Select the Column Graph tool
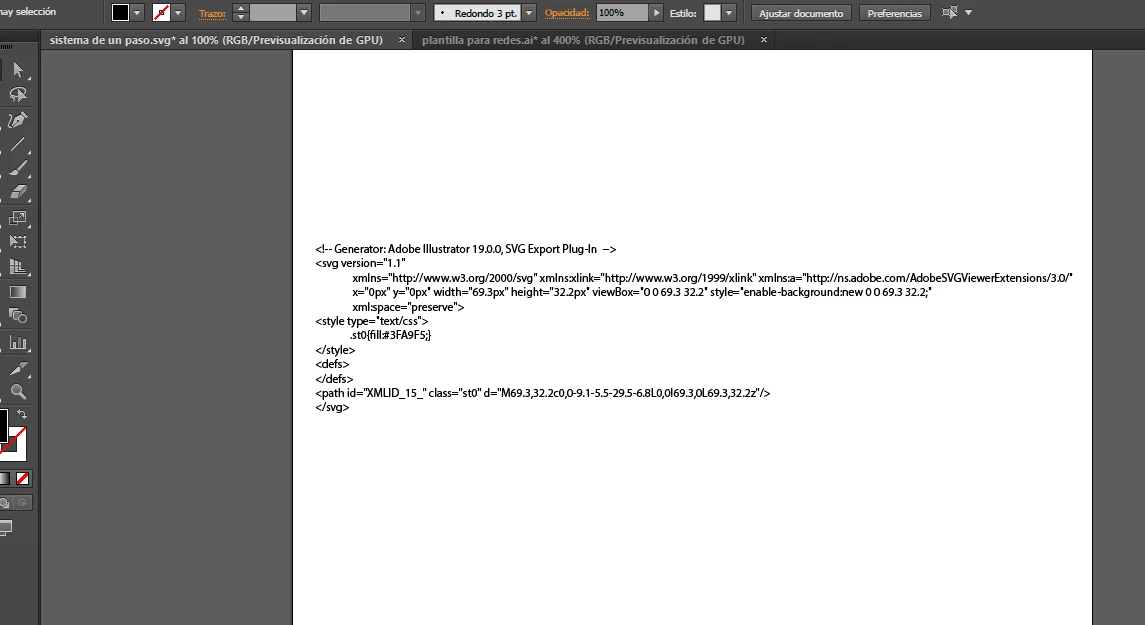The image size is (1145, 625). point(18,342)
